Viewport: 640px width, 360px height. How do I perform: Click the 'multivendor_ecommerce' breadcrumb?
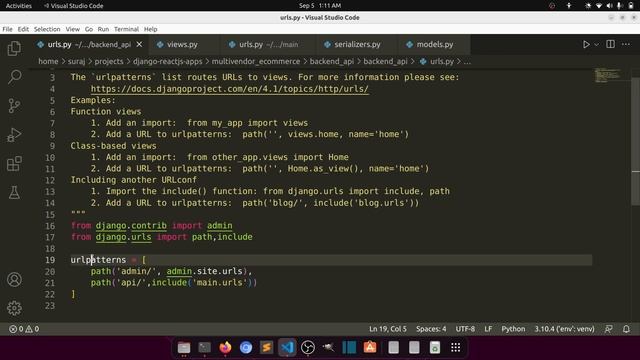(256, 61)
